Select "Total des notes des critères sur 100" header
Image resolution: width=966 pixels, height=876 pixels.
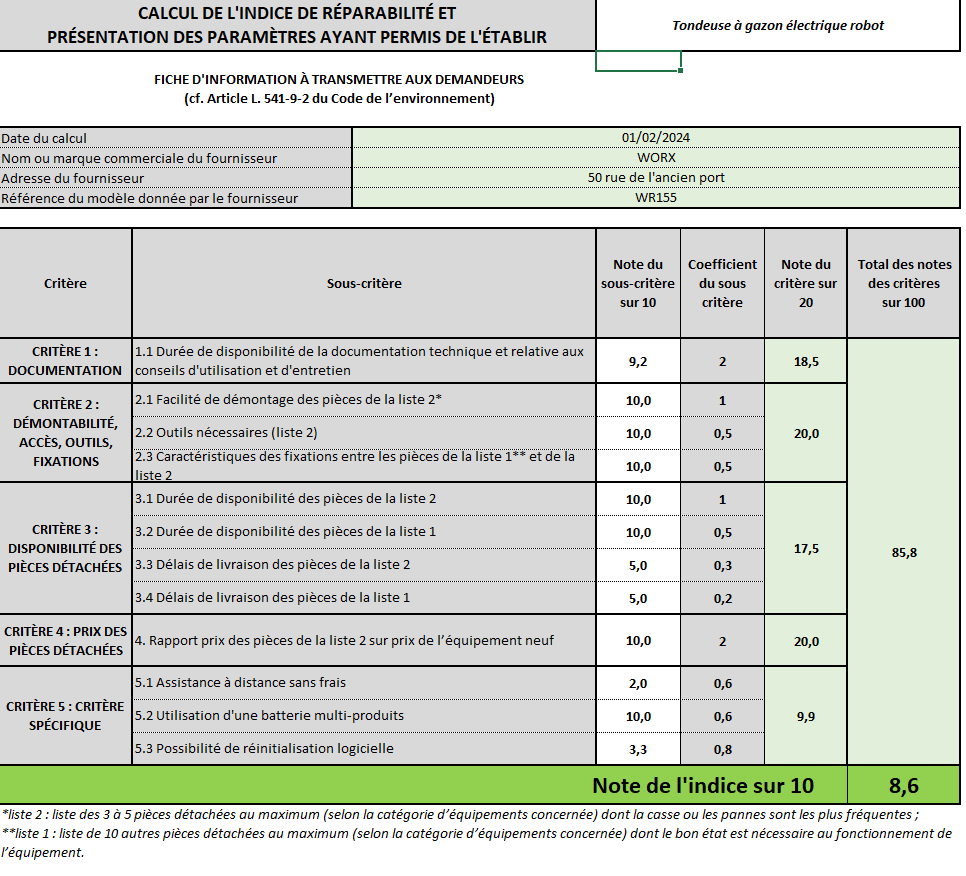(x=904, y=283)
